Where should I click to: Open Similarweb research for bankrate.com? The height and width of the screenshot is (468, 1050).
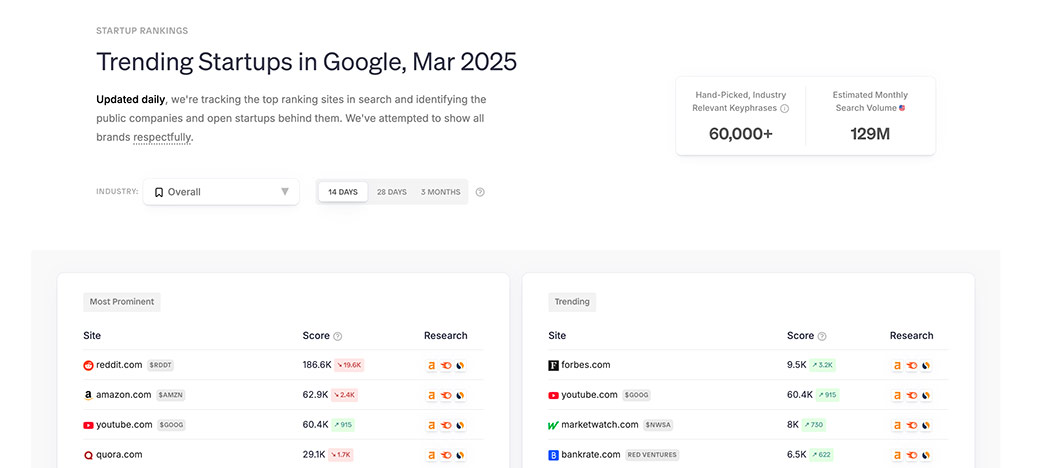click(925, 455)
